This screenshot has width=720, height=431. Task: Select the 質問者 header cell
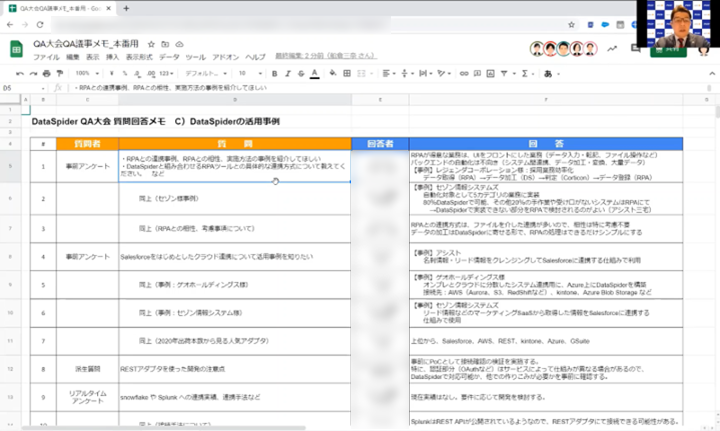coord(87,144)
